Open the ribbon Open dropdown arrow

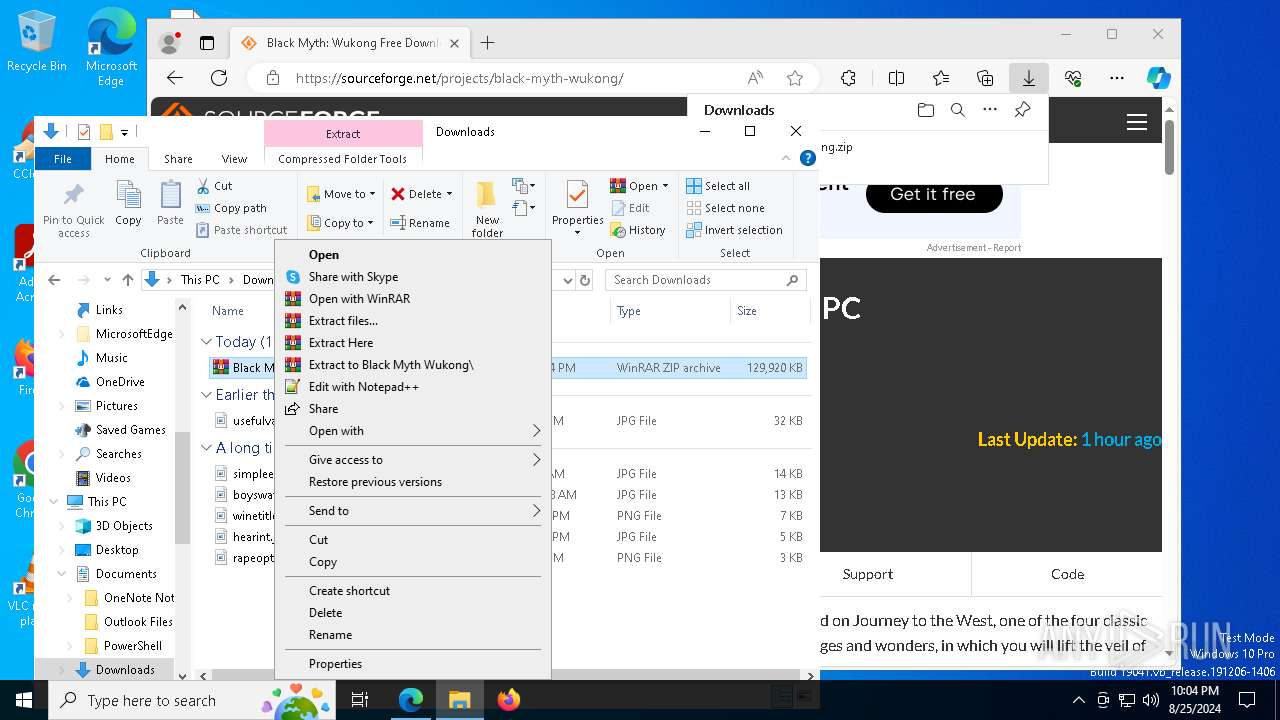pyautogui.click(x=665, y=186)
